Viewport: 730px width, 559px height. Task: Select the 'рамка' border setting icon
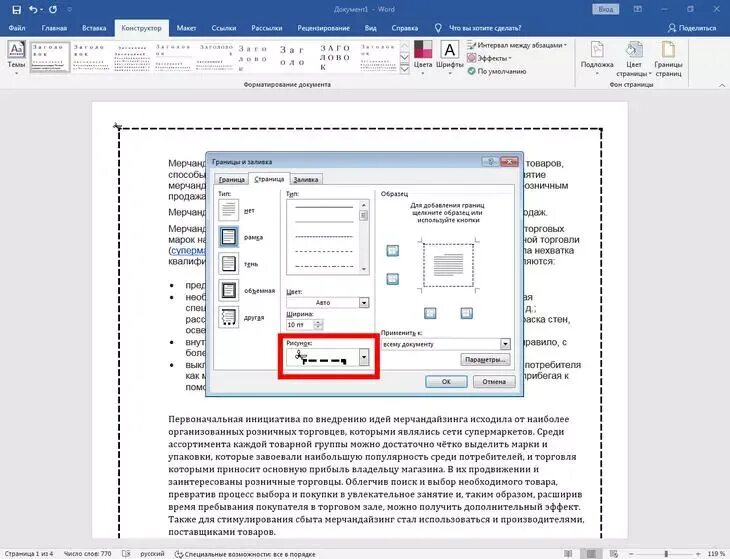(228, 237)
